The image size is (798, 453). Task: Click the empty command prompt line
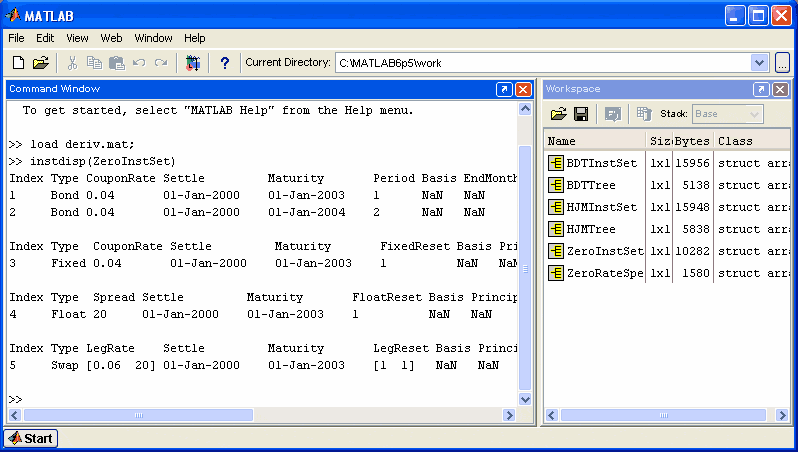[262, 399]
